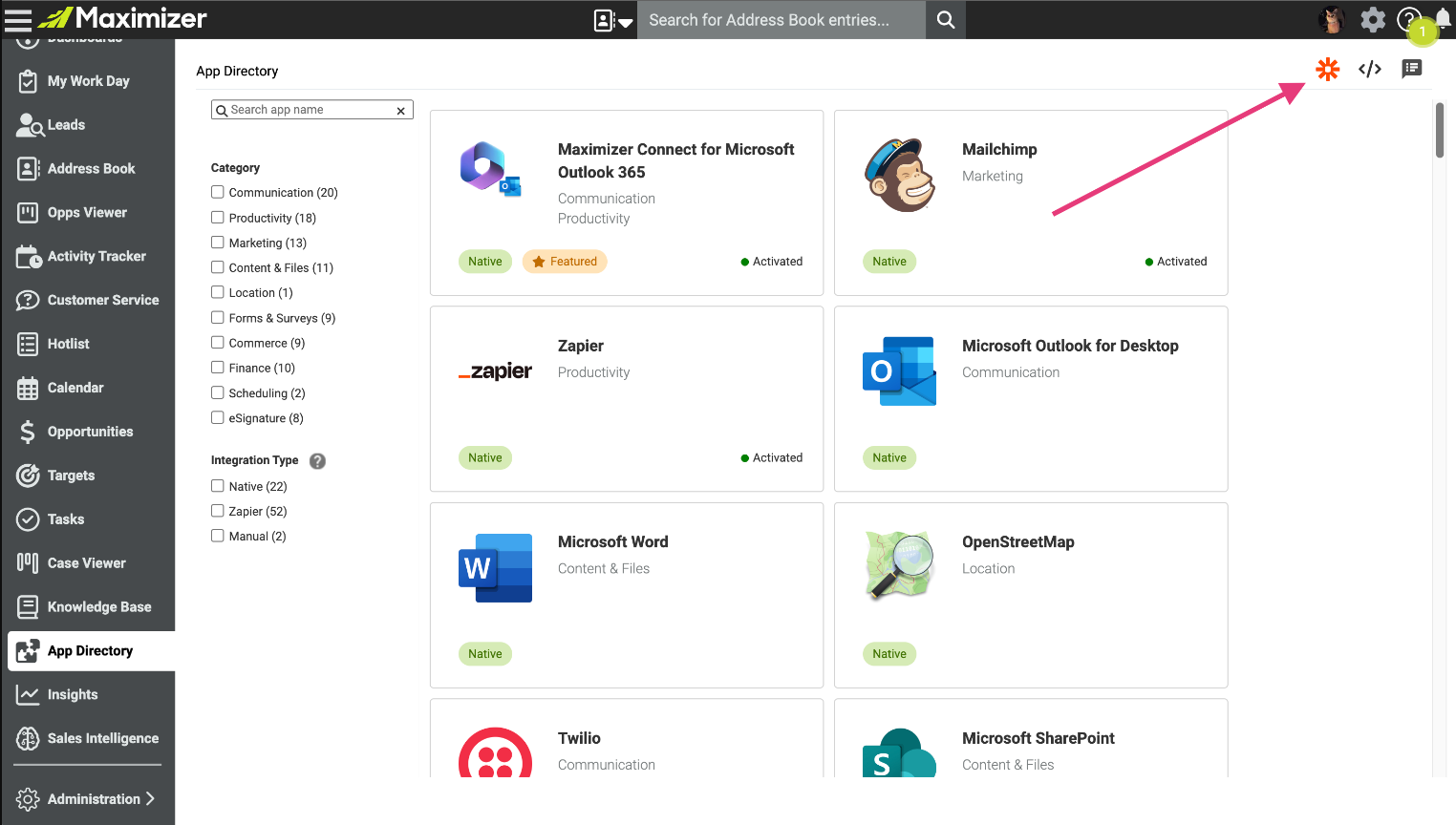
Task: Check the Location (1) category
Action: pos(218,292)
